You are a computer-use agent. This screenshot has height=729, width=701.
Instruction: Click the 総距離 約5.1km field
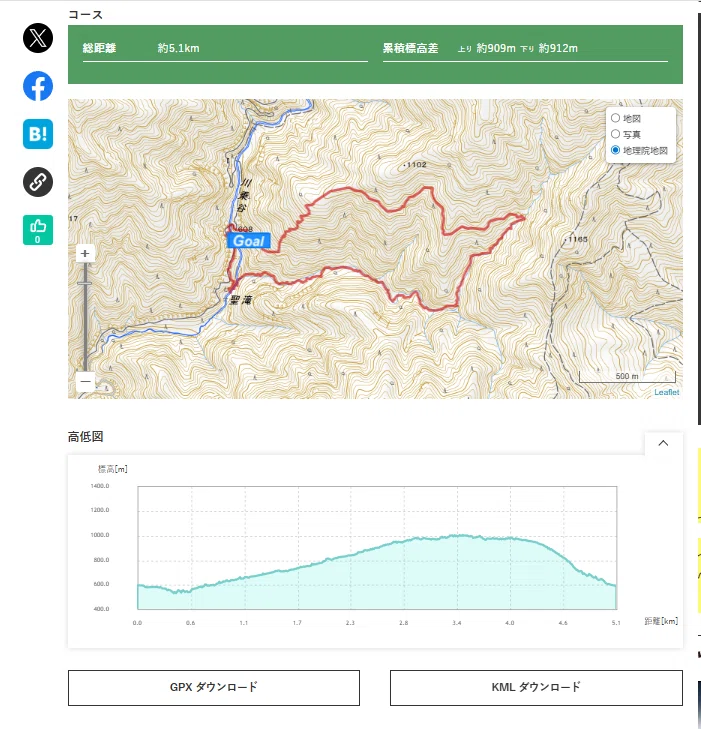225,48
